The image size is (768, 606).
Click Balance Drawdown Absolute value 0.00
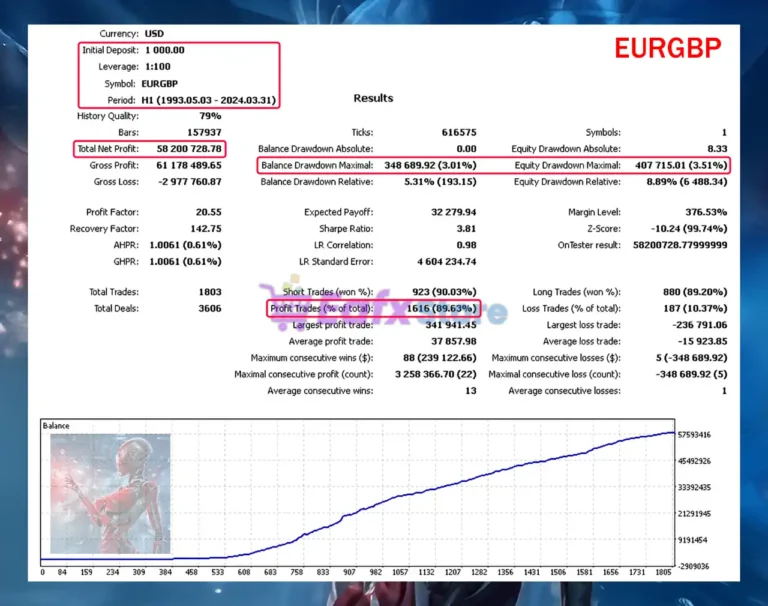[x=466, y=148]
